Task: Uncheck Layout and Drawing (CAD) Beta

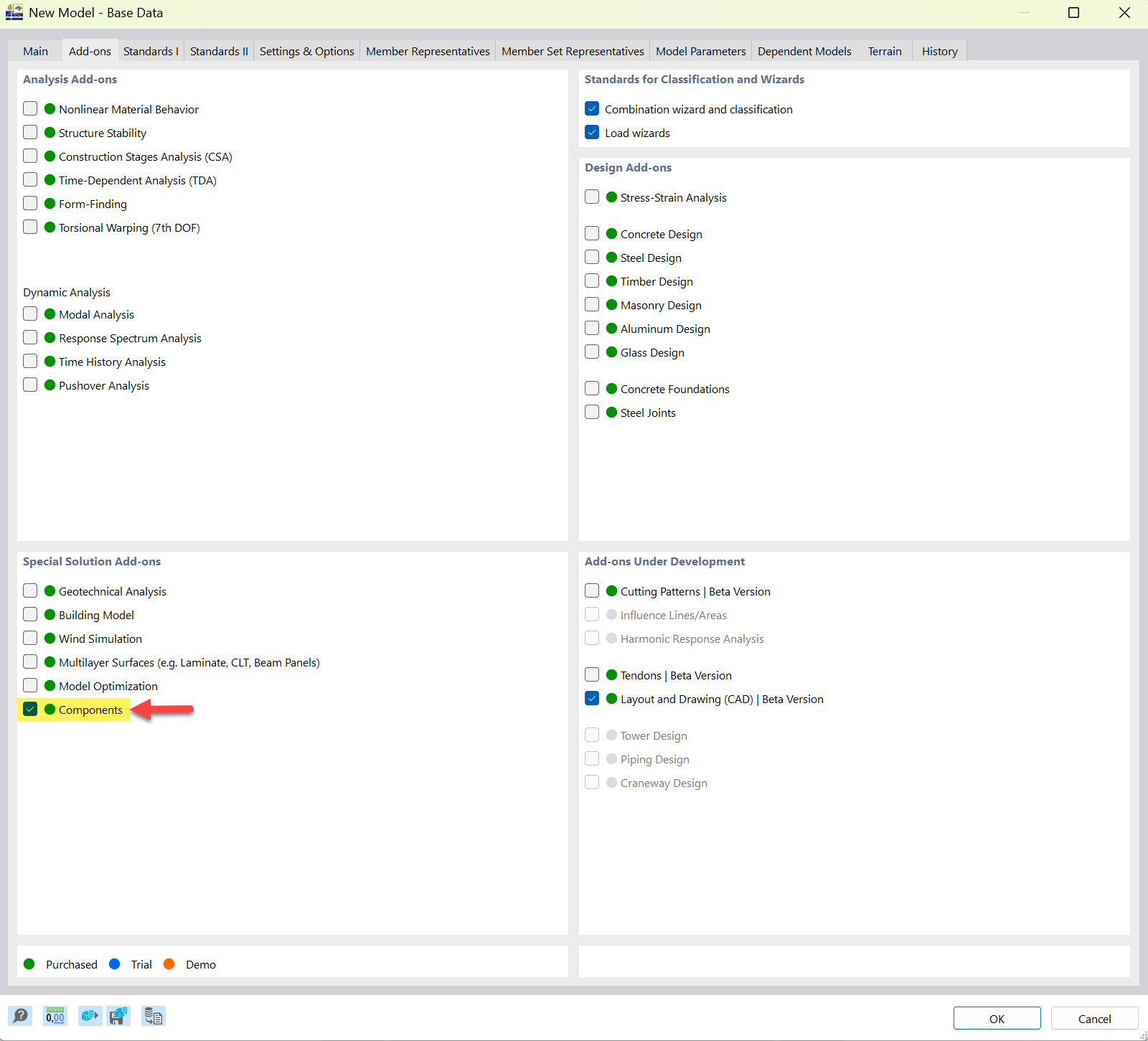Action: [592, 698]
